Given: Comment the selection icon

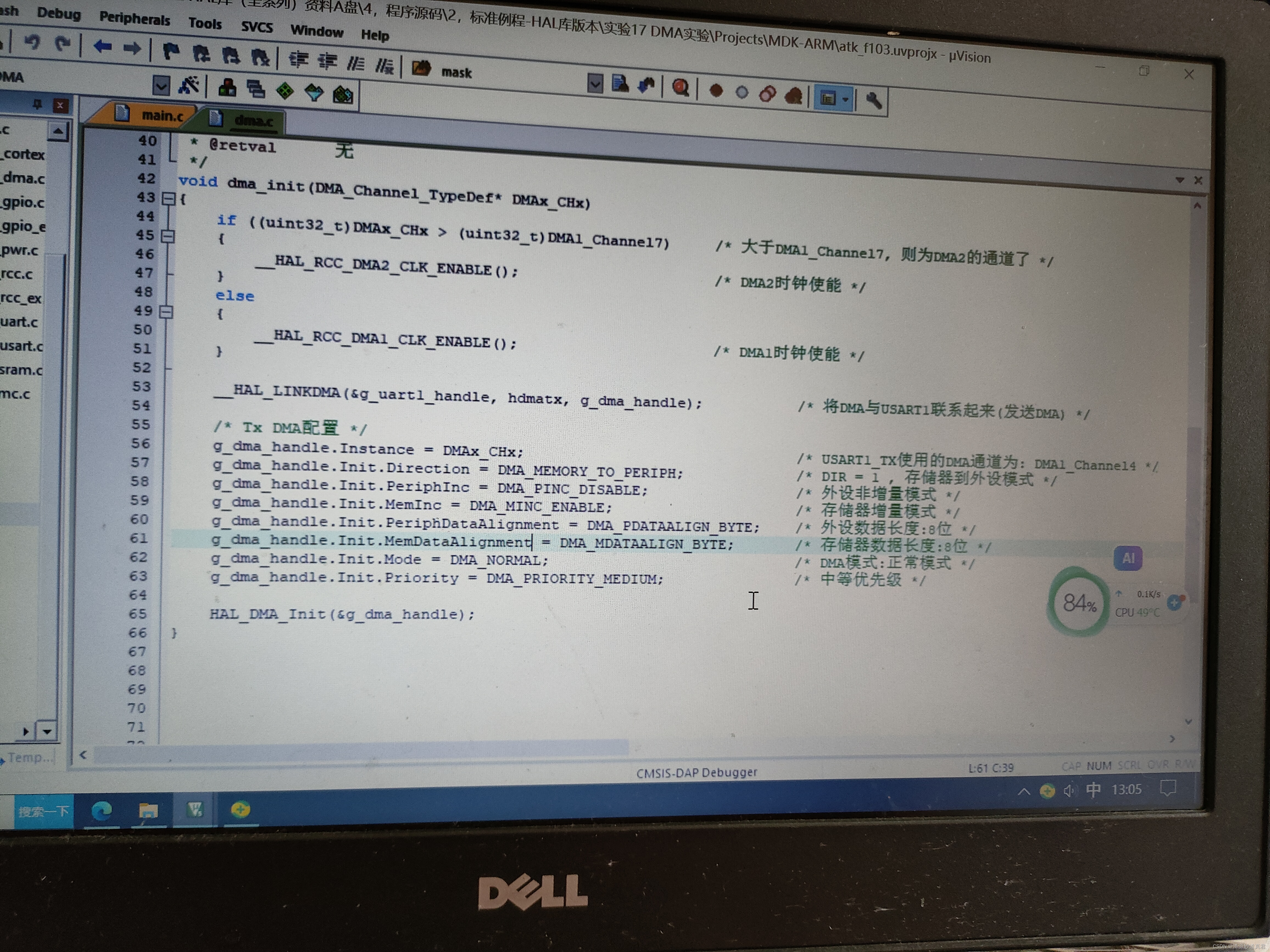Looking at the screenshot, I should point(356,63).
